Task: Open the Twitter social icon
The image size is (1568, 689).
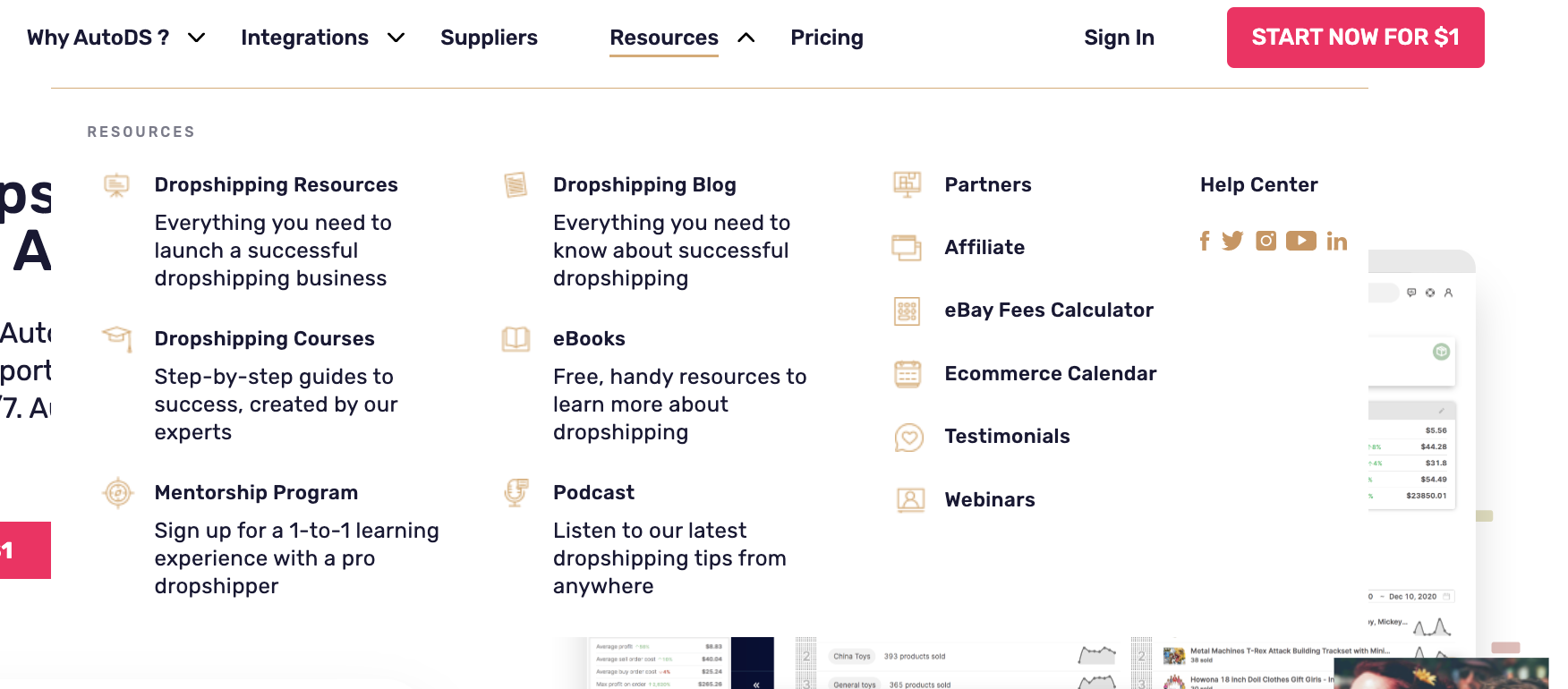Action: tap(1232, 241)
